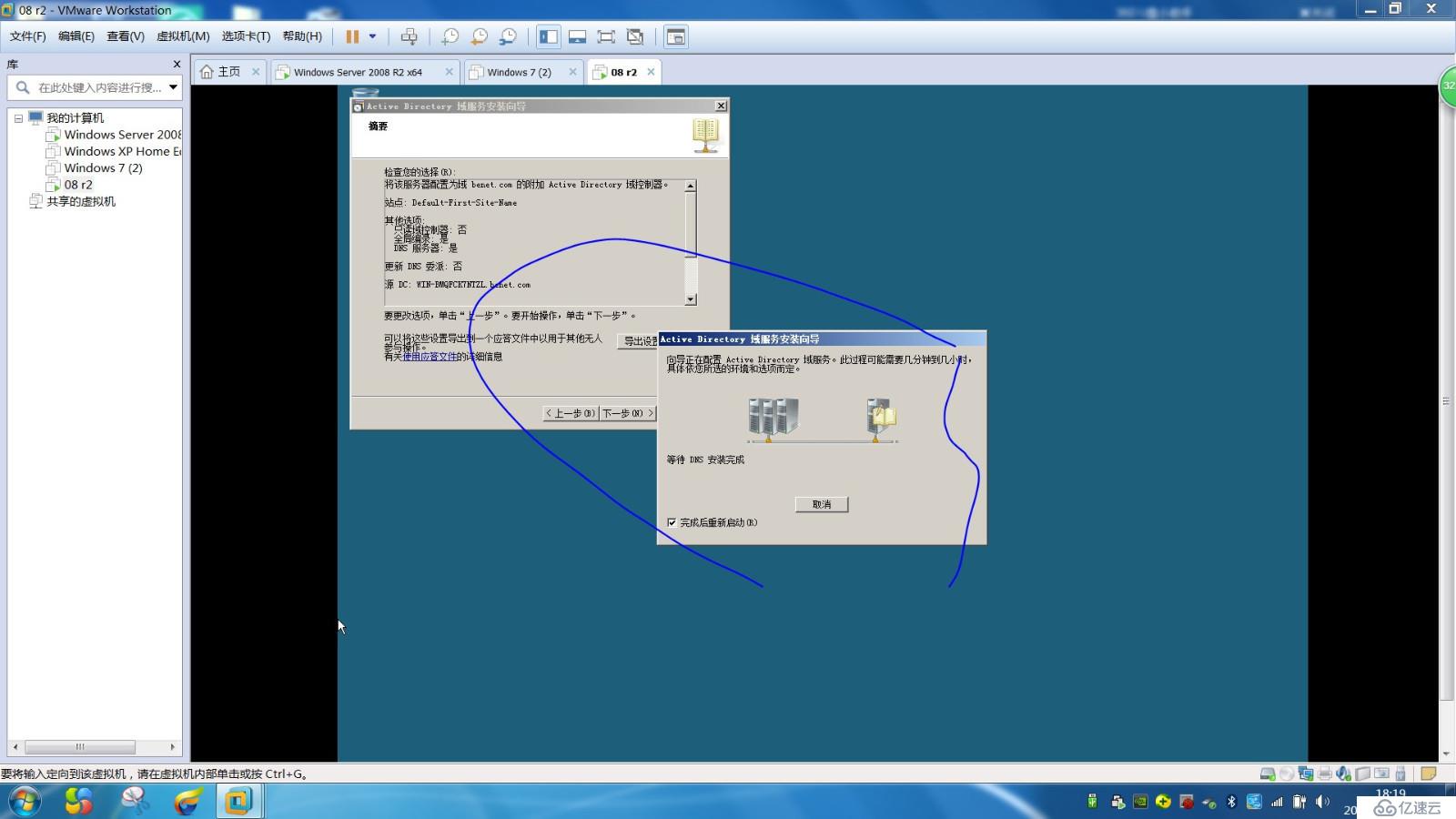
Task: Click the Bluetooth tray icon
Action: (1231, 802)
